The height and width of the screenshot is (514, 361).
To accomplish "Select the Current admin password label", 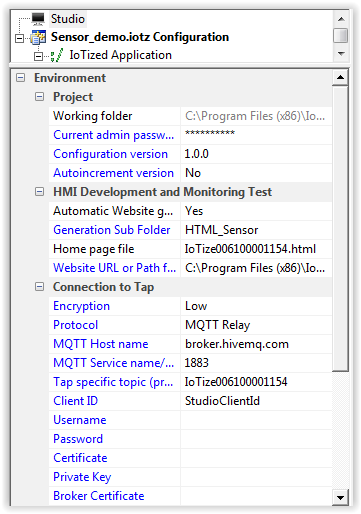I will click(113, 135).
